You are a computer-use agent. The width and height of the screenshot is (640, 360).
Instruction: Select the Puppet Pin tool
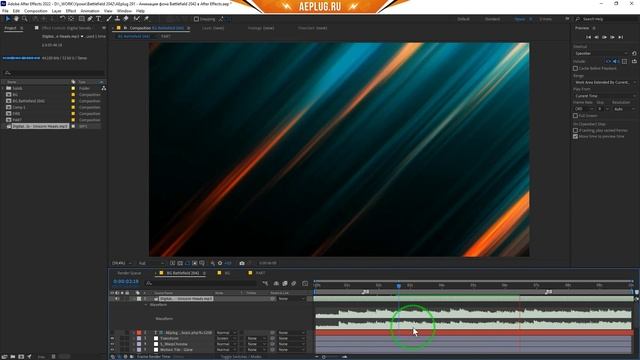[146, 19]
